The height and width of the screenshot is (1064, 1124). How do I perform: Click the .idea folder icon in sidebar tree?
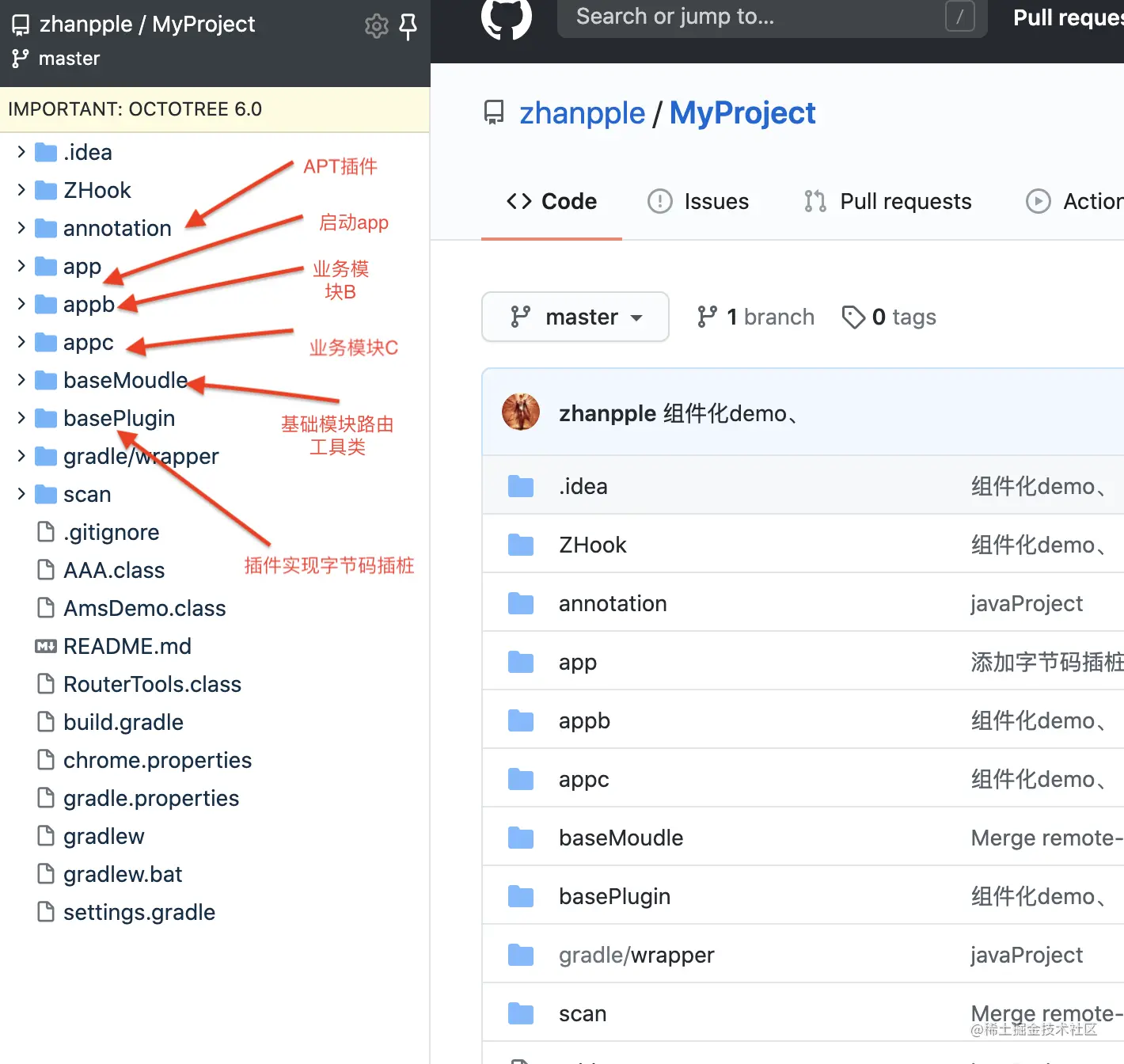coord(46,152)
